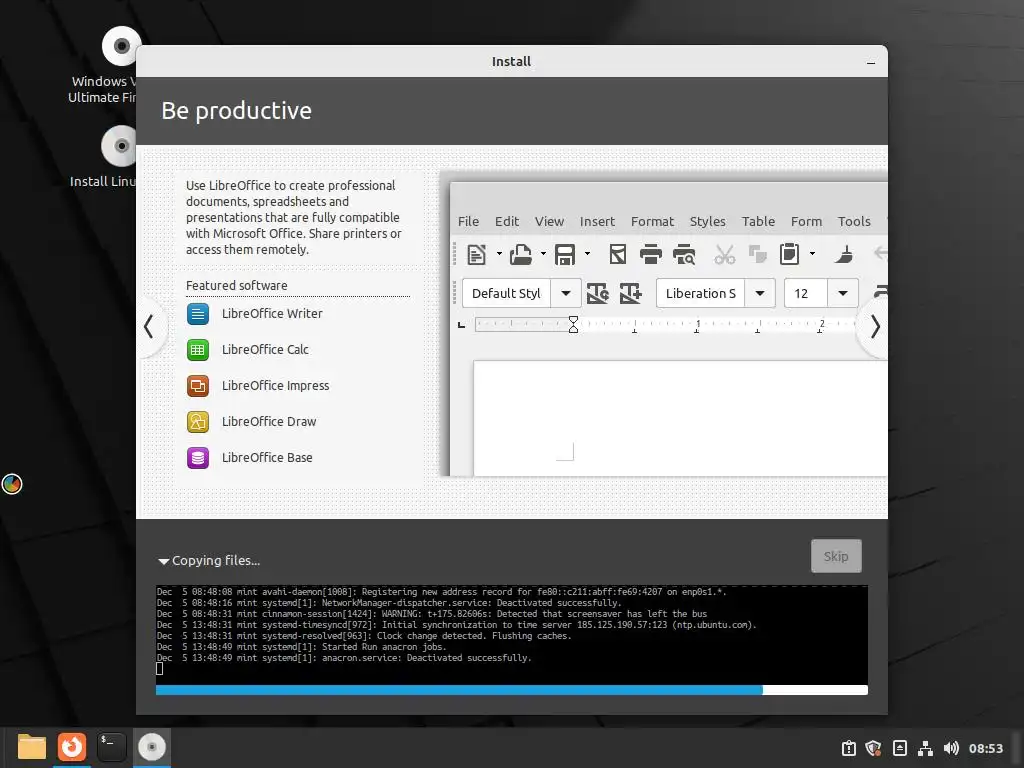The width and height of the screenshot is (1024, 768).
Task: Click the LibreOffice Draw label
Action: click(x=269, y=422)
